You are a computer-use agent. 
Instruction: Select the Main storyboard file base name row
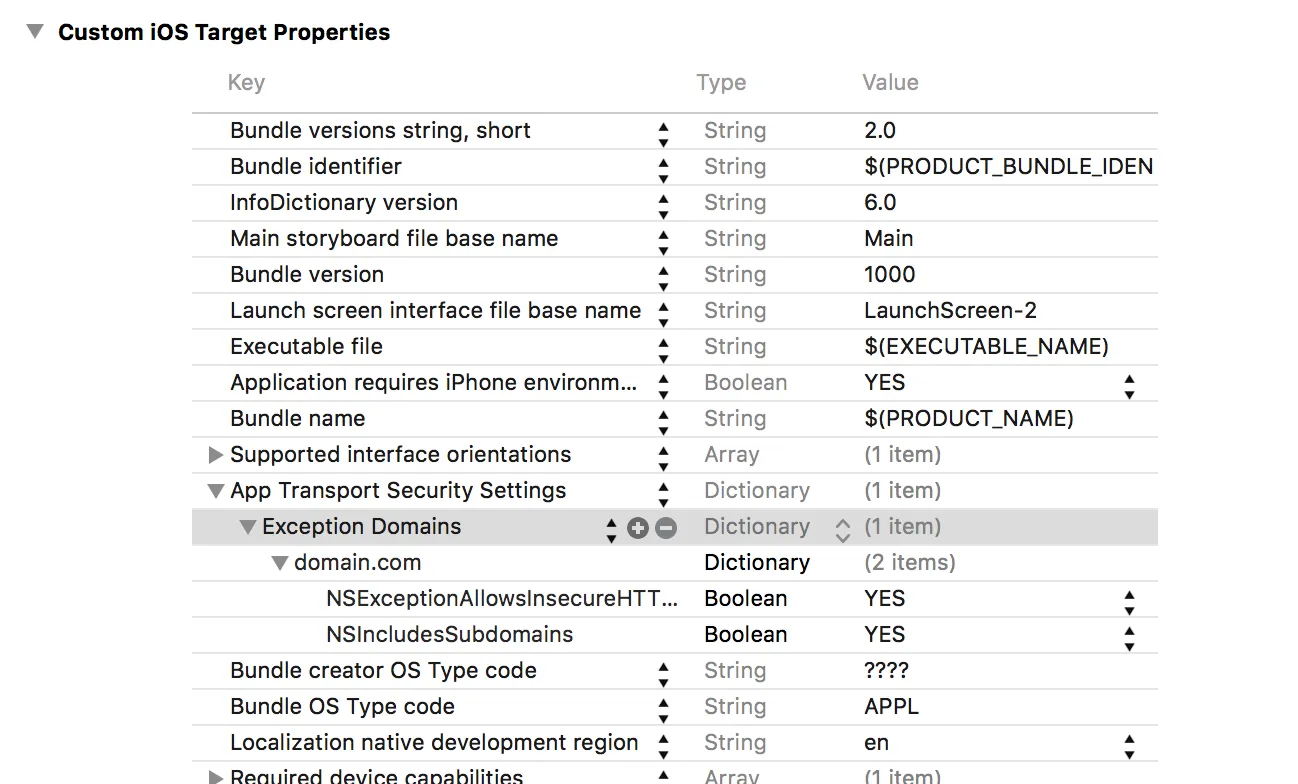pos(394,239)
